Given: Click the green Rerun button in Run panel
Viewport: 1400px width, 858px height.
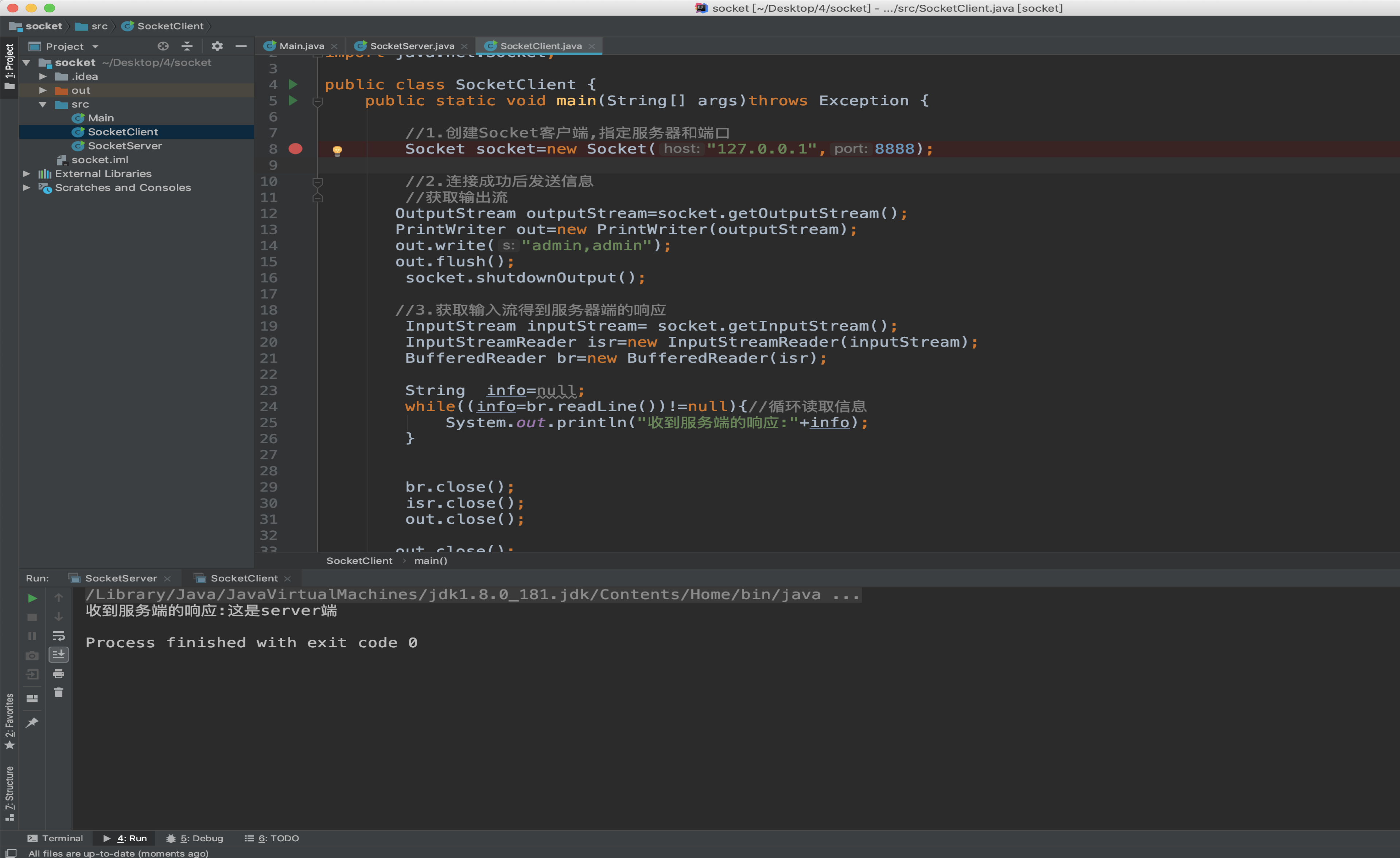Looking at the screenshot, I should (x=32, y=598).
